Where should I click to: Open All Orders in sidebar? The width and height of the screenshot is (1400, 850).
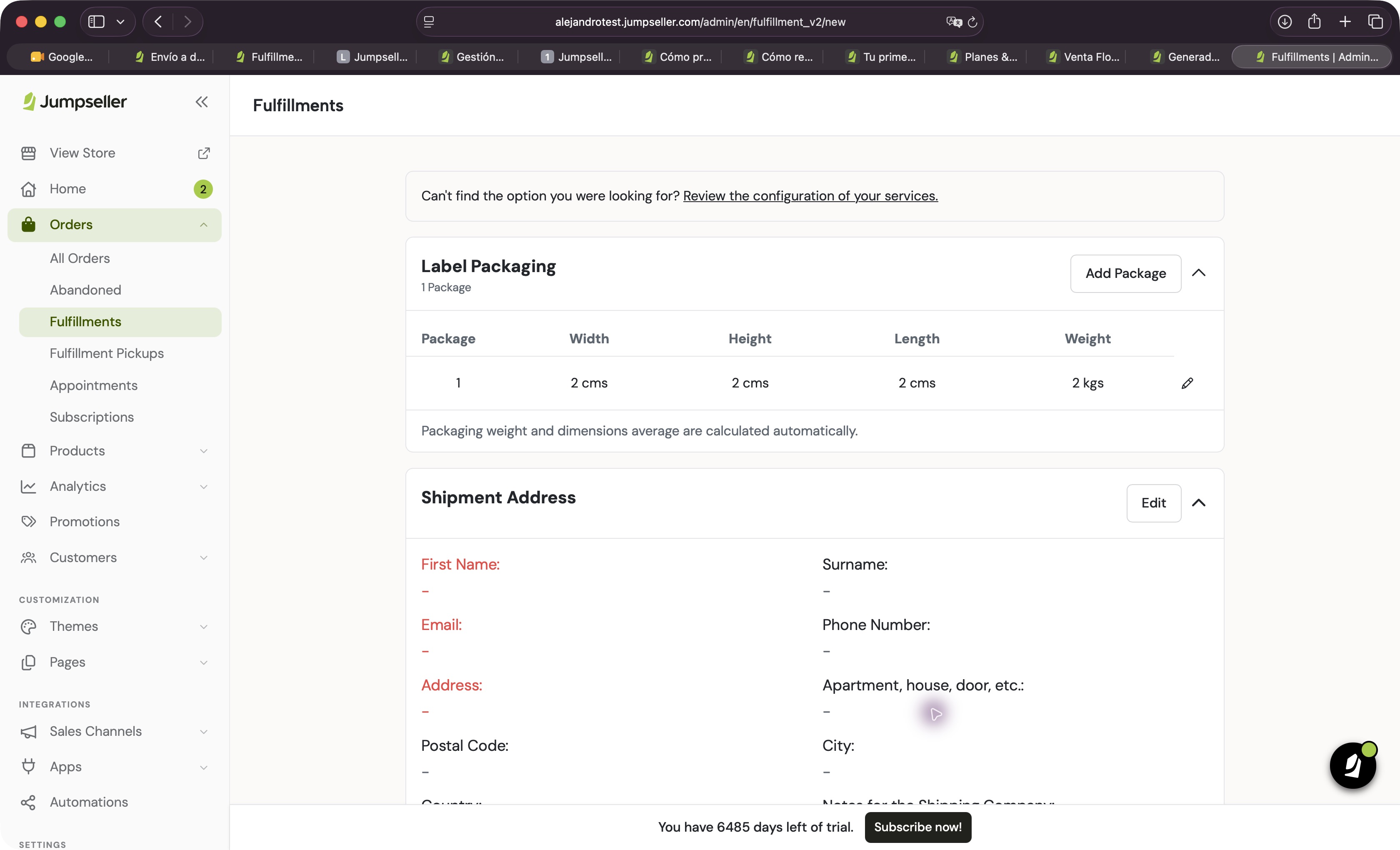click(x=80, y=258)
